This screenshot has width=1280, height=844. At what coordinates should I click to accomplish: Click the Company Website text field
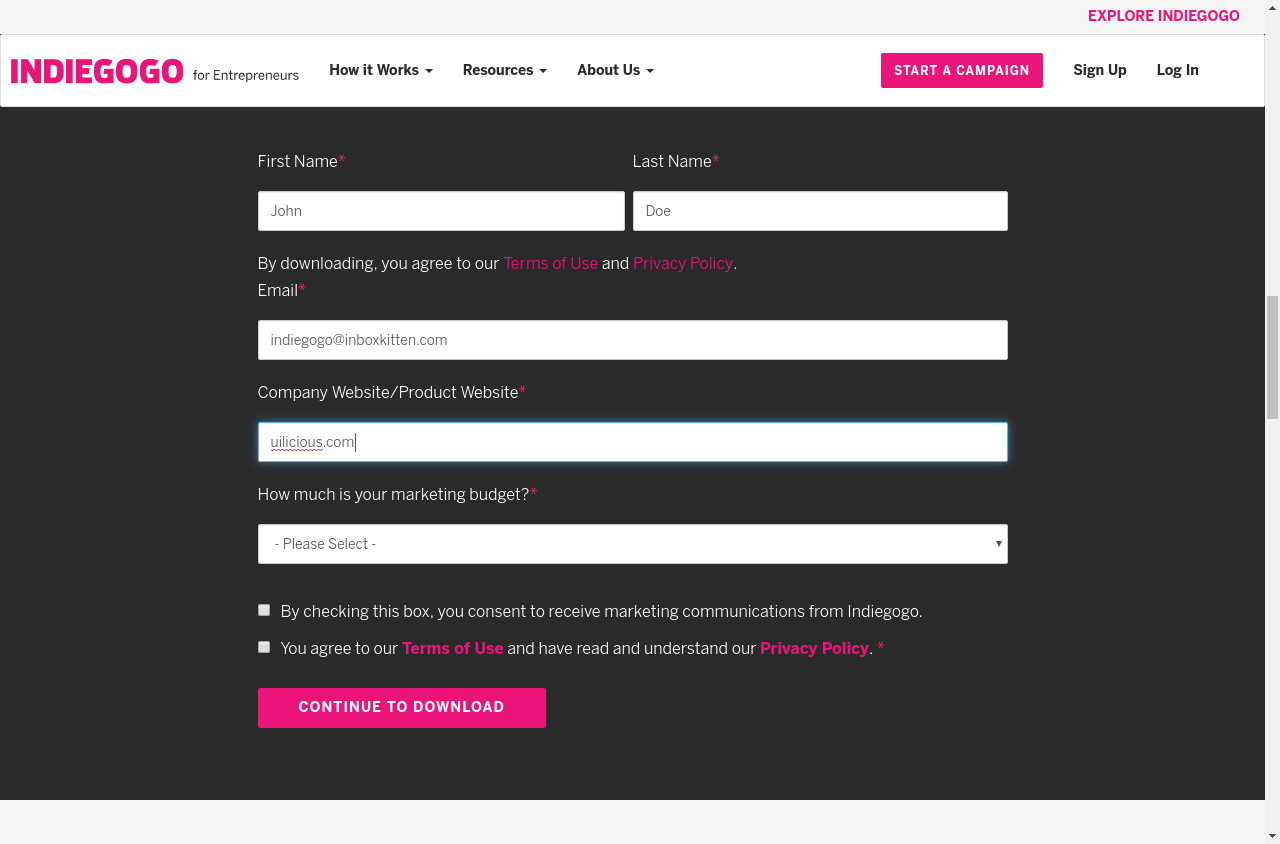tap(632, 442)
